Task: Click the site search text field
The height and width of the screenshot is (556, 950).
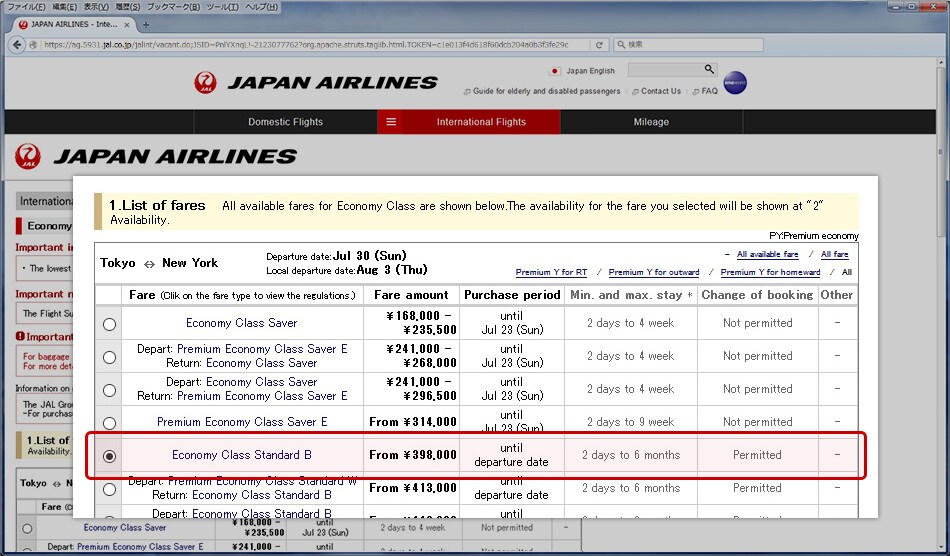Action: [663, 70]
